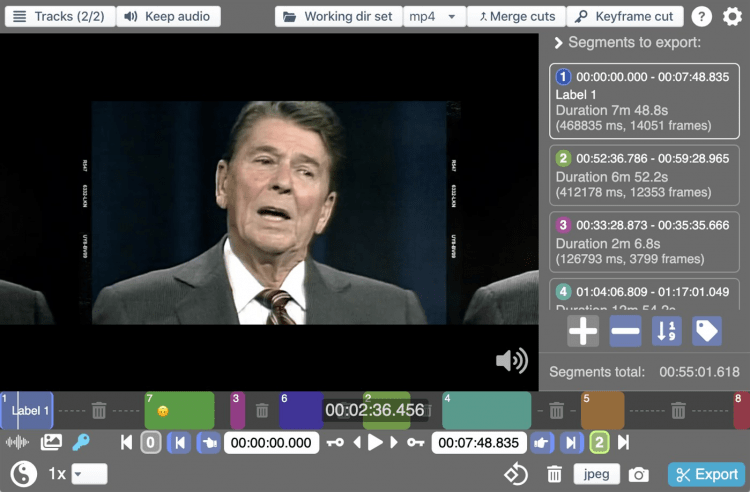The height and width of the screenshot is (492, 750).
Task: Toggle the Keyframe cut mode
Action: tap(625, 17)
